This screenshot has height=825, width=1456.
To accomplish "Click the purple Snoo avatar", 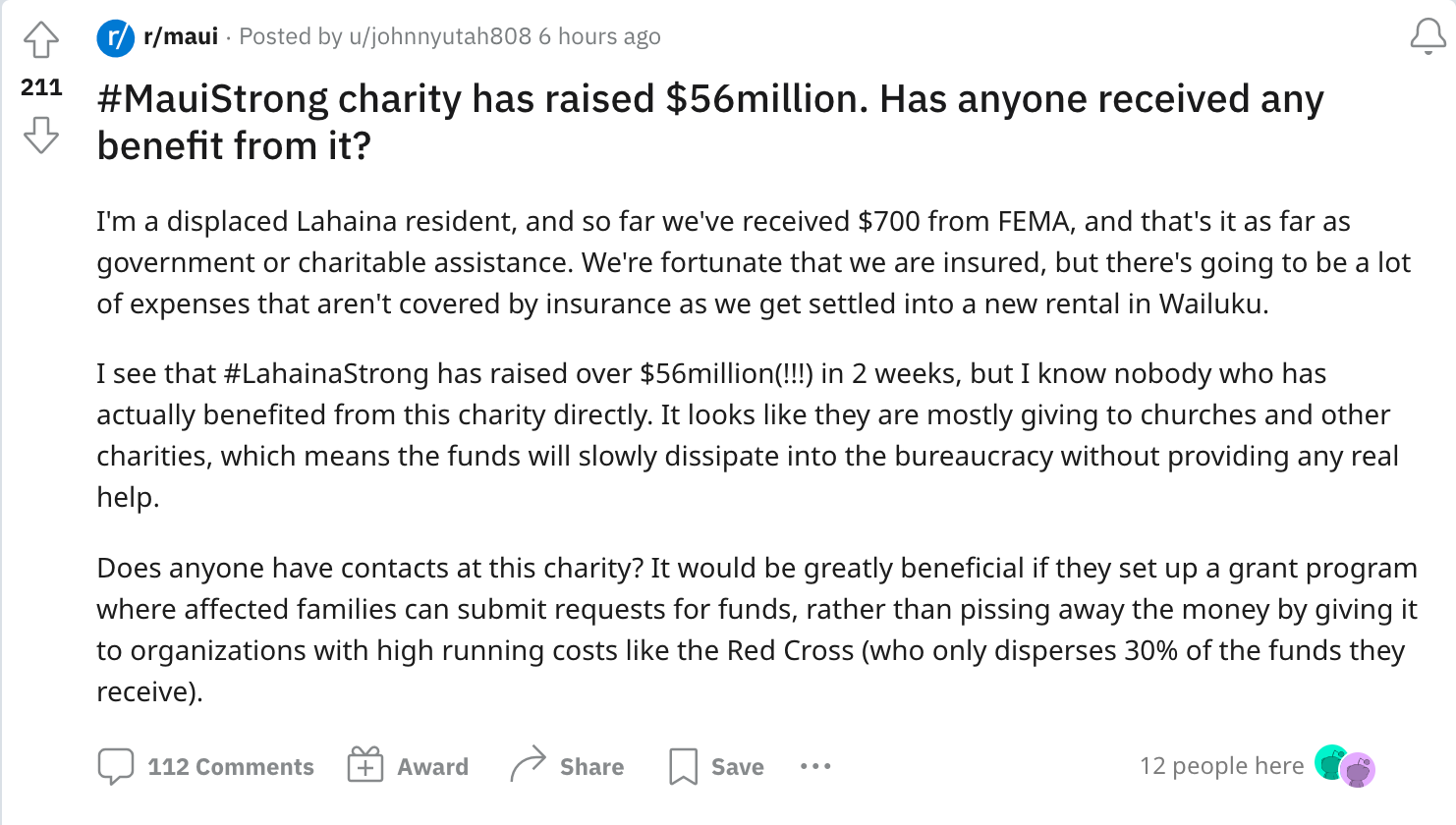I will pos(1359,770).
